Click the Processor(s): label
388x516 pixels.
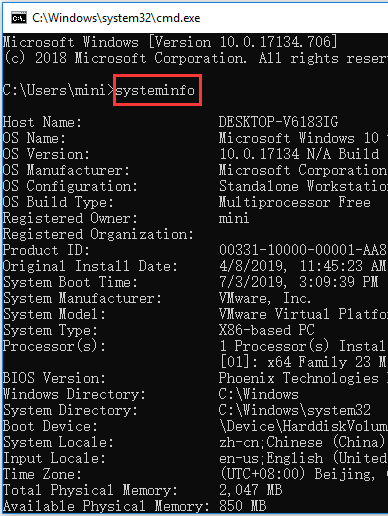click(54, 346)
